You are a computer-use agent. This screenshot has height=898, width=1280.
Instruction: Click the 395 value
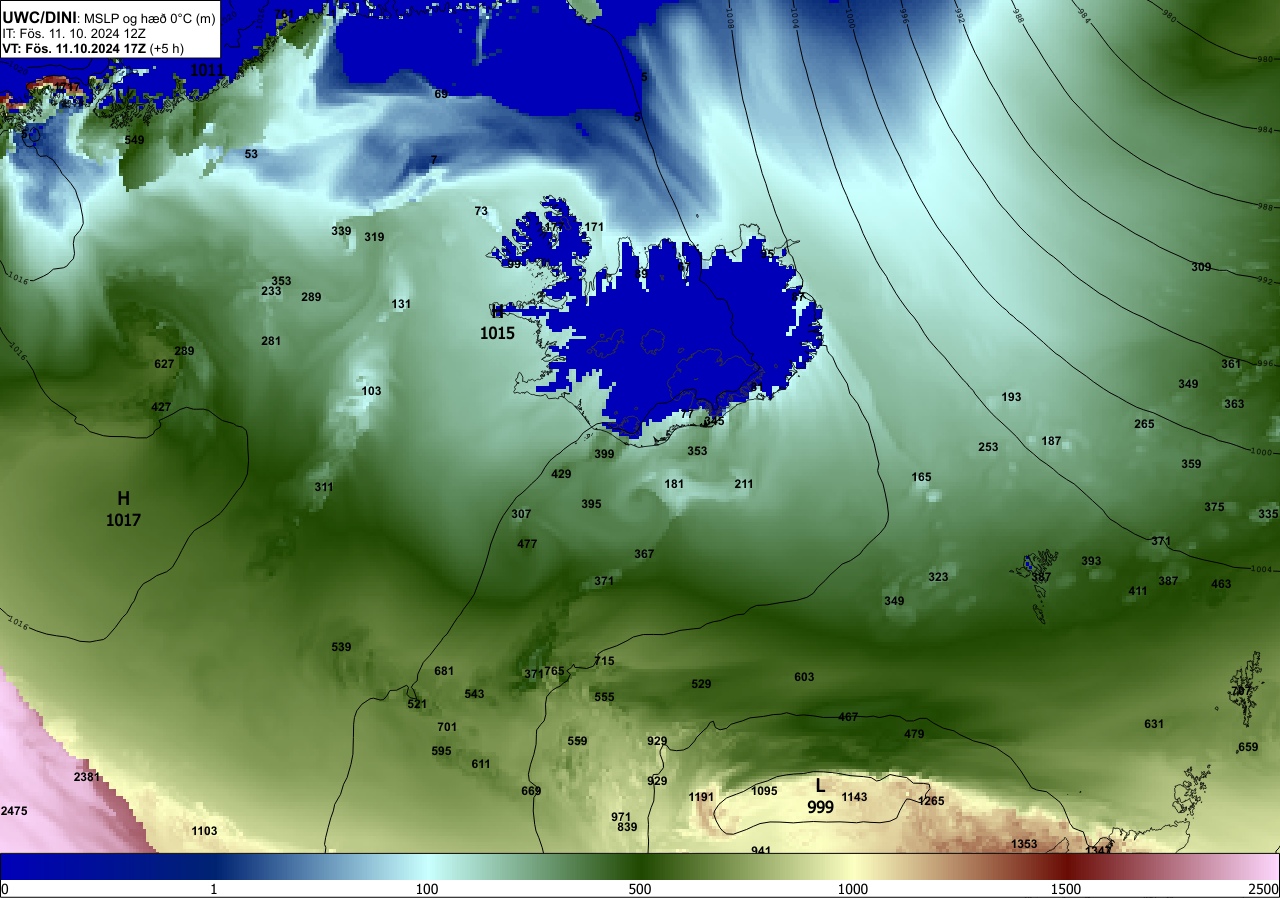tap(591, 504)
